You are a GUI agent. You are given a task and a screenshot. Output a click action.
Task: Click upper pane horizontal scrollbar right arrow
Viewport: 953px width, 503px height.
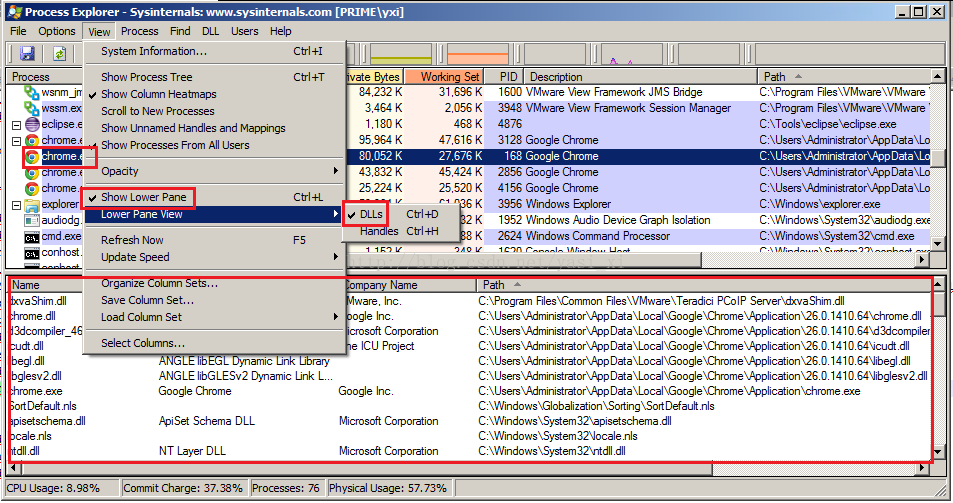[923, 259]
